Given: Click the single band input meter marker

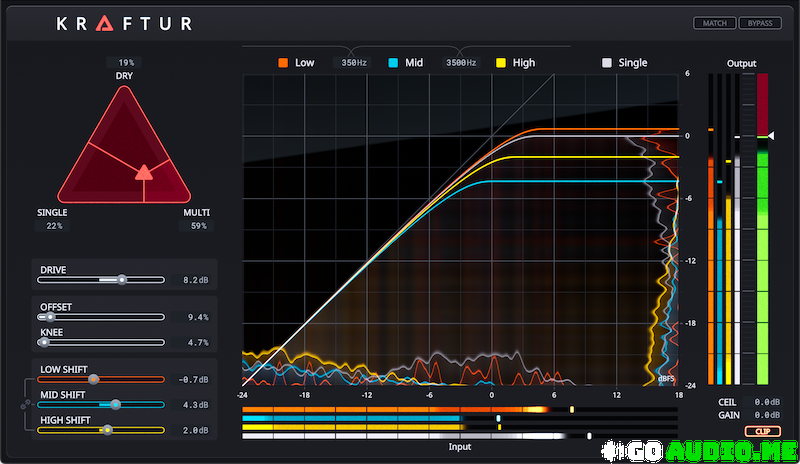Looking at the screenshot, I should coord(589,436).
